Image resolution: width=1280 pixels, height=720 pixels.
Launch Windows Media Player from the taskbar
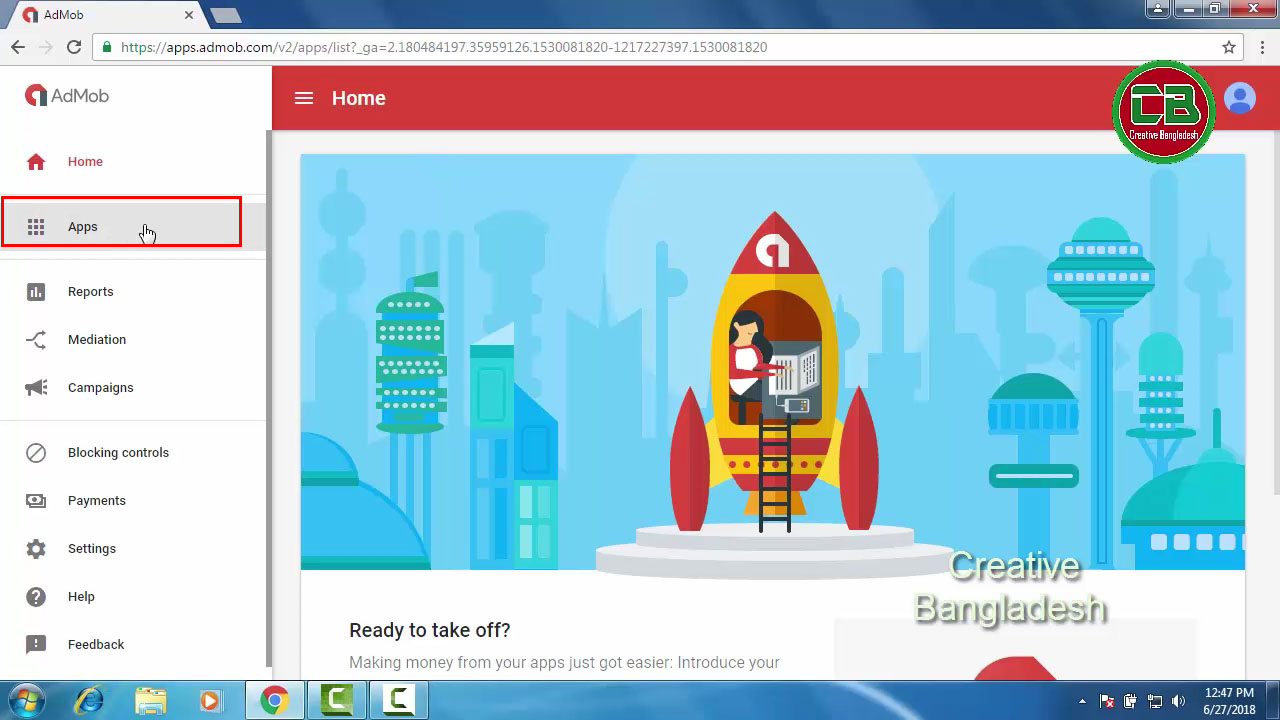click(x=210, y=700)
